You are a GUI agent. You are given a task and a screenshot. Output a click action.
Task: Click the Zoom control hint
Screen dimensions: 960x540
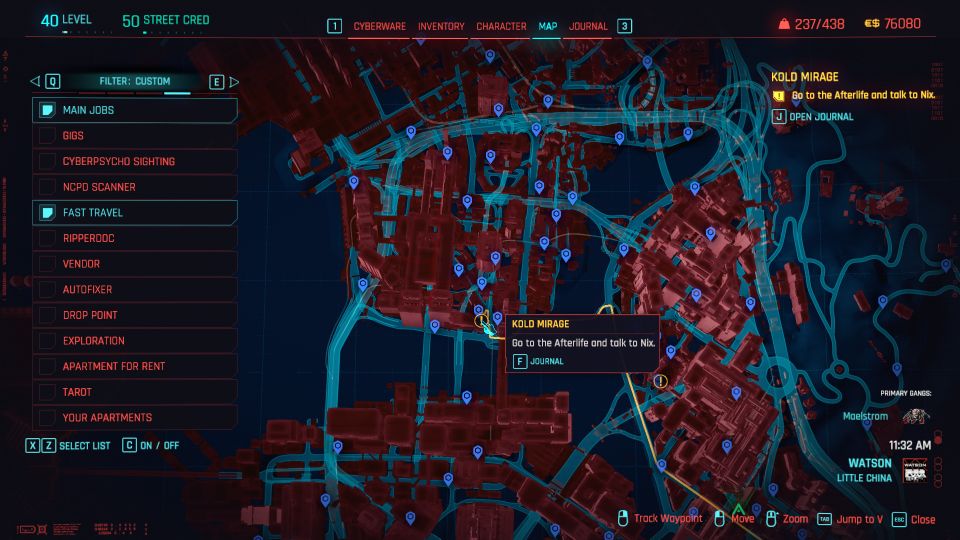[795, 519]
